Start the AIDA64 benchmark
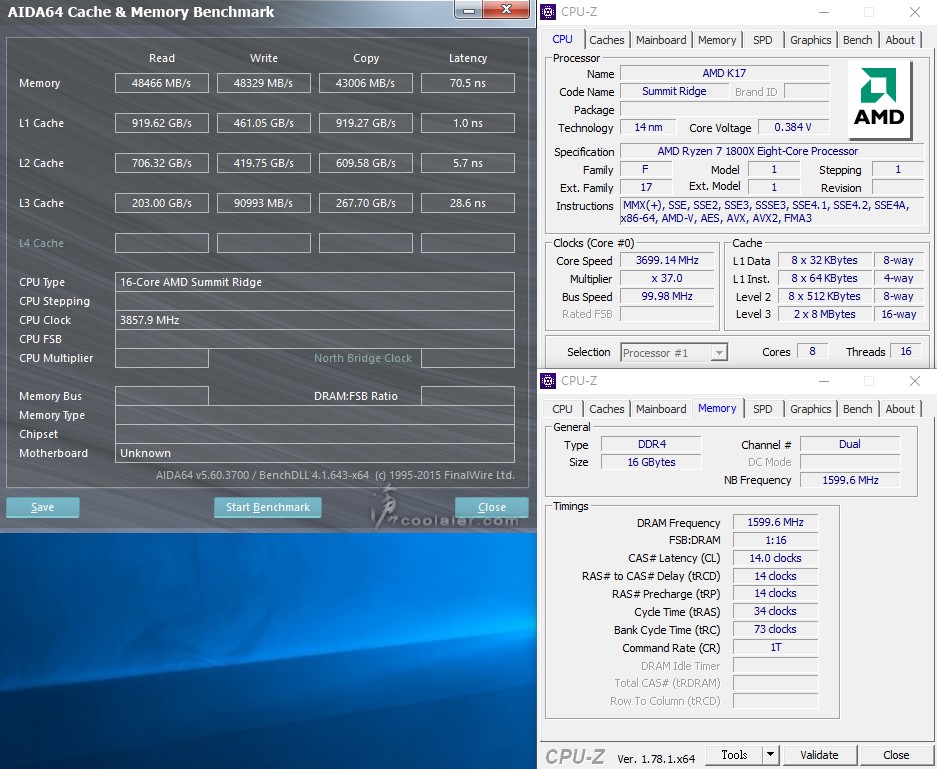Viewport: 937px width, 769px height. tap(268, 507)
